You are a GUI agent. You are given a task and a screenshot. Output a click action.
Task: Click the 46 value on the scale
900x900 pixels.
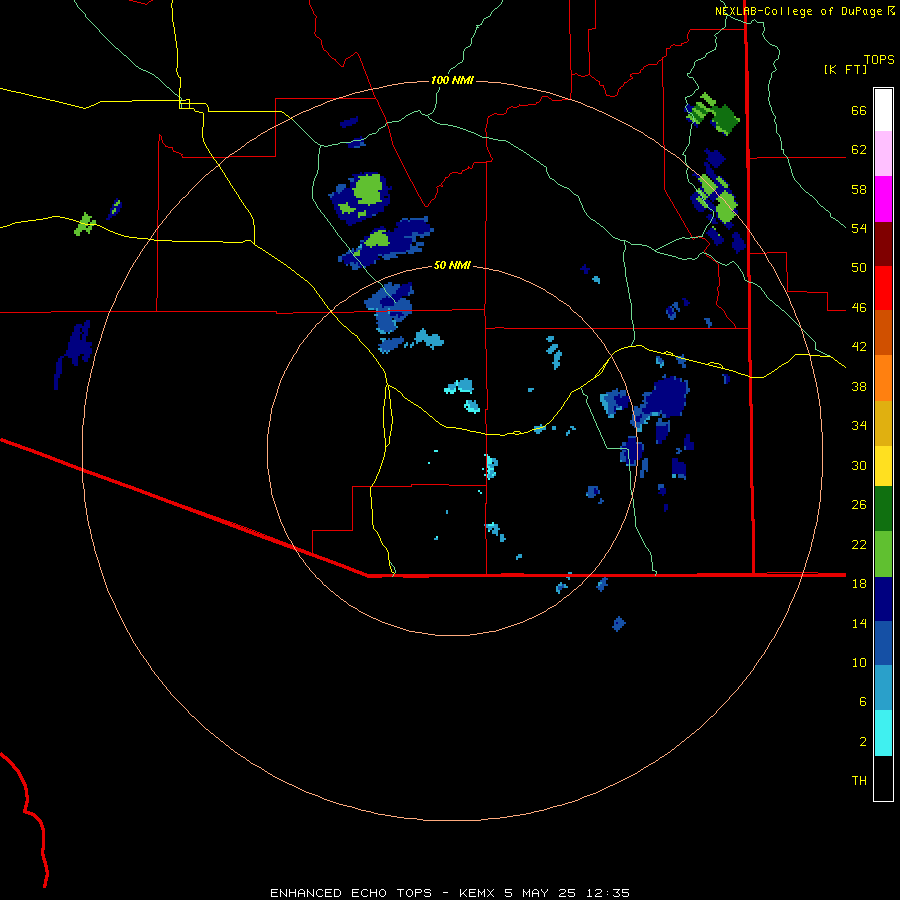(x=859, y=307)
